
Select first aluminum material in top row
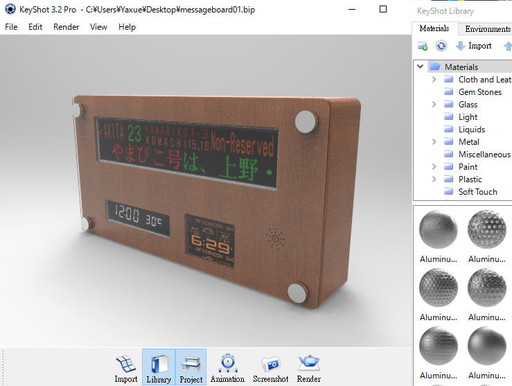(x=438, y=229)
